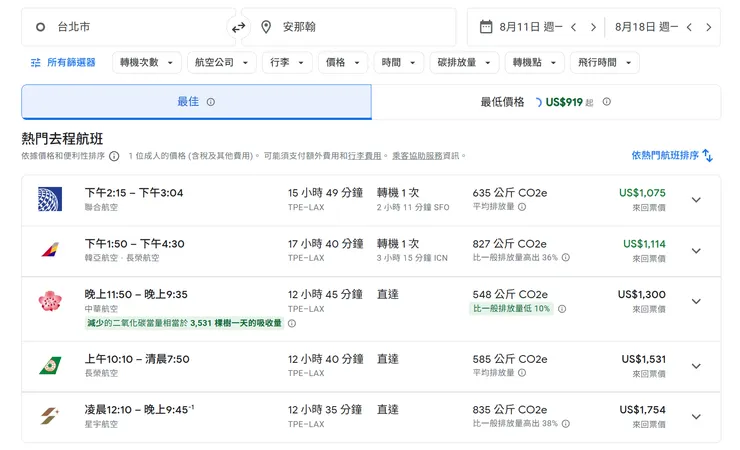This screenshot has width=740, height=450.
Task: Open the 轉機次數 filter dropdown
Action: 147,63
